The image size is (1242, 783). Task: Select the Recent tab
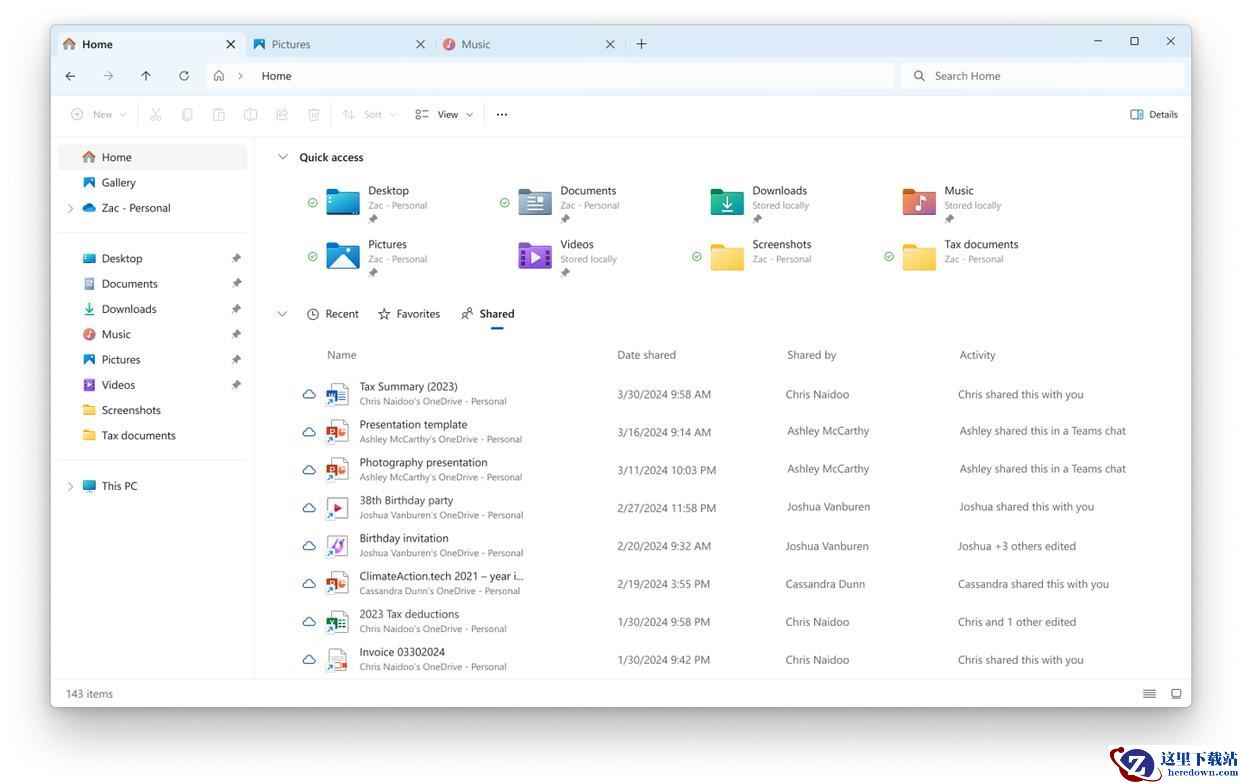coord(332,314)
